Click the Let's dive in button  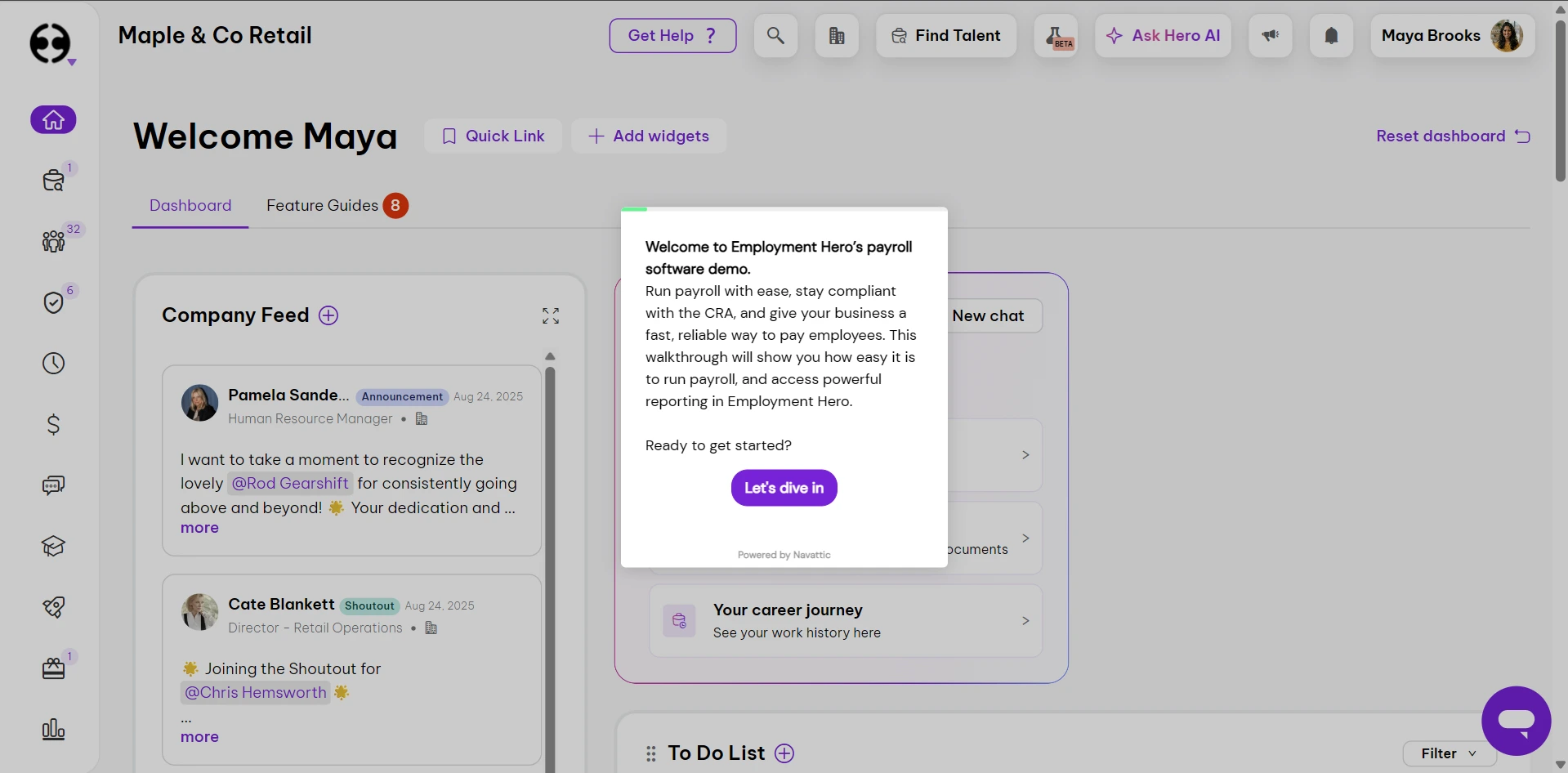(784, 488)
